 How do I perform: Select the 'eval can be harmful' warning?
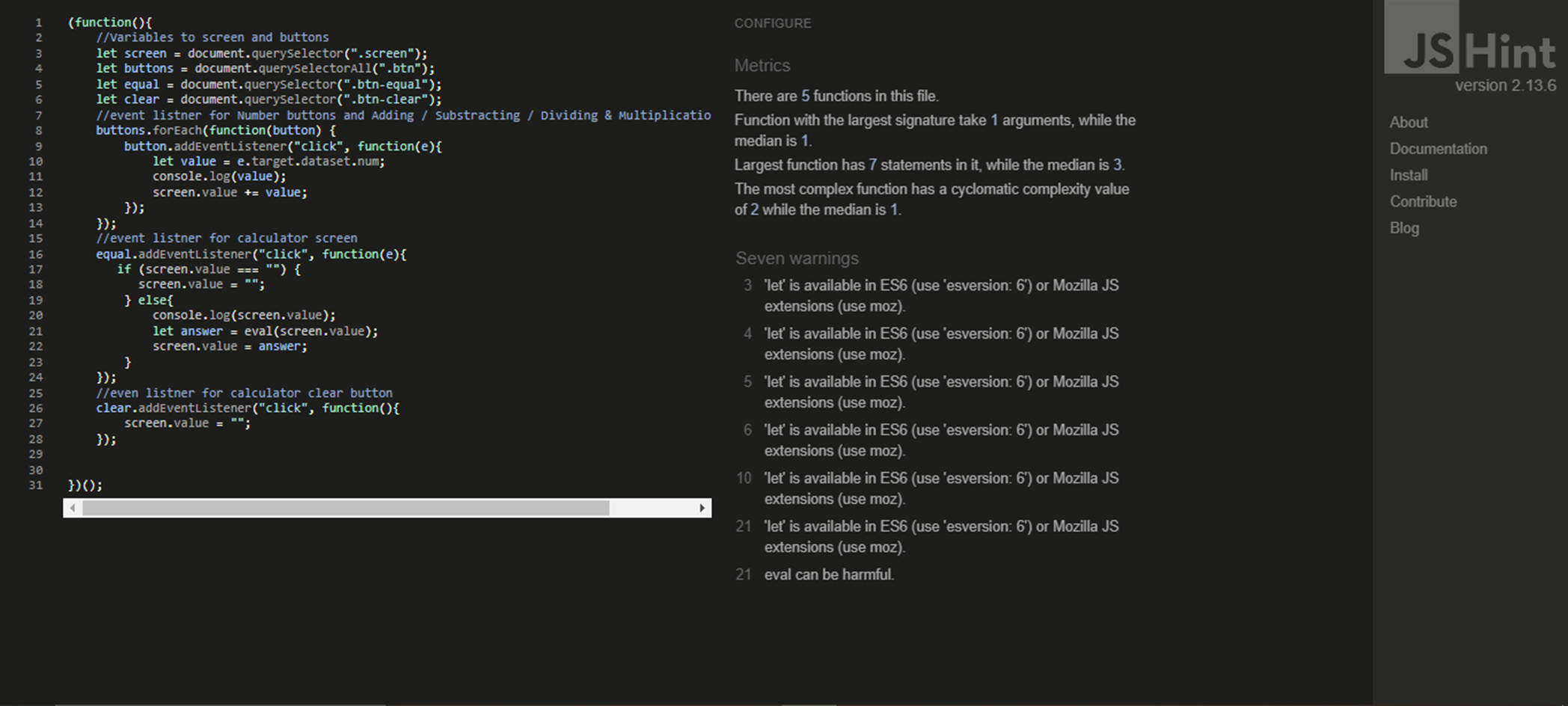point(829,574)
